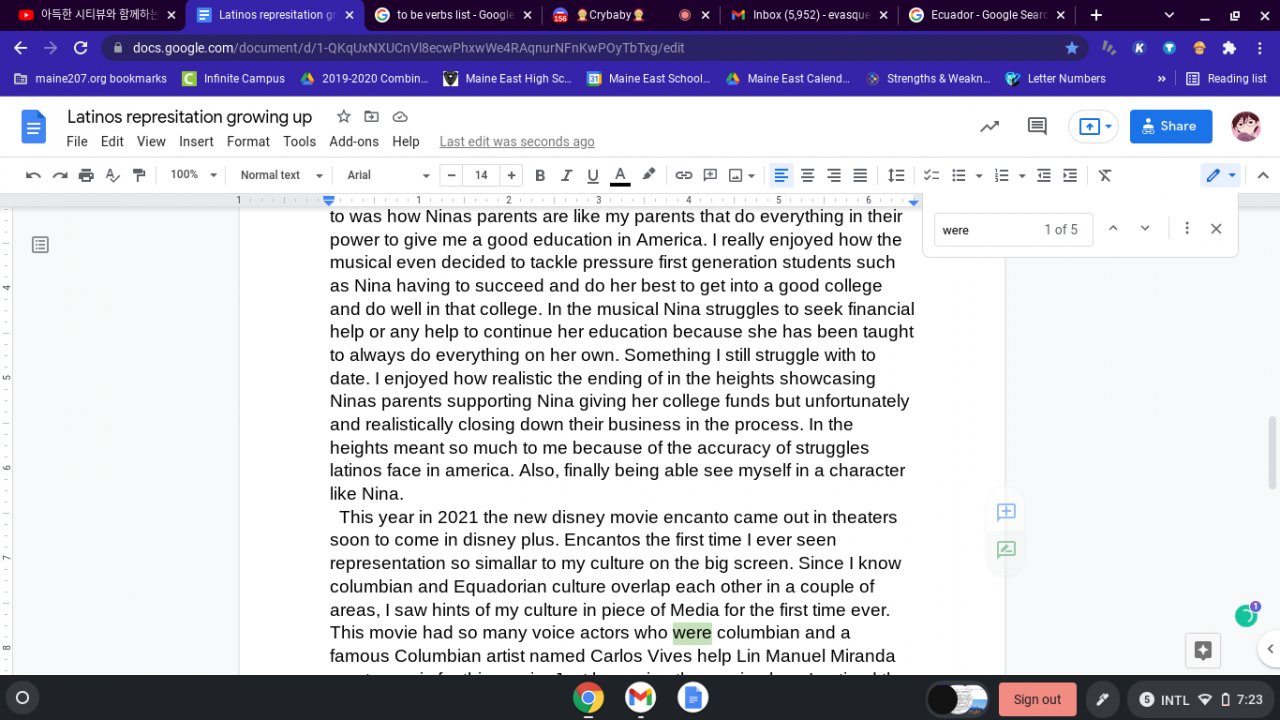1280x720 pixels.
Task: Run spelling and grammar check
Action: click(113, 175)
